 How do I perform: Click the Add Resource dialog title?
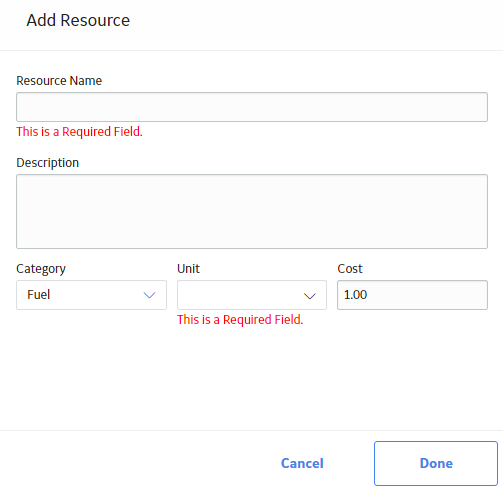point(78,20)
